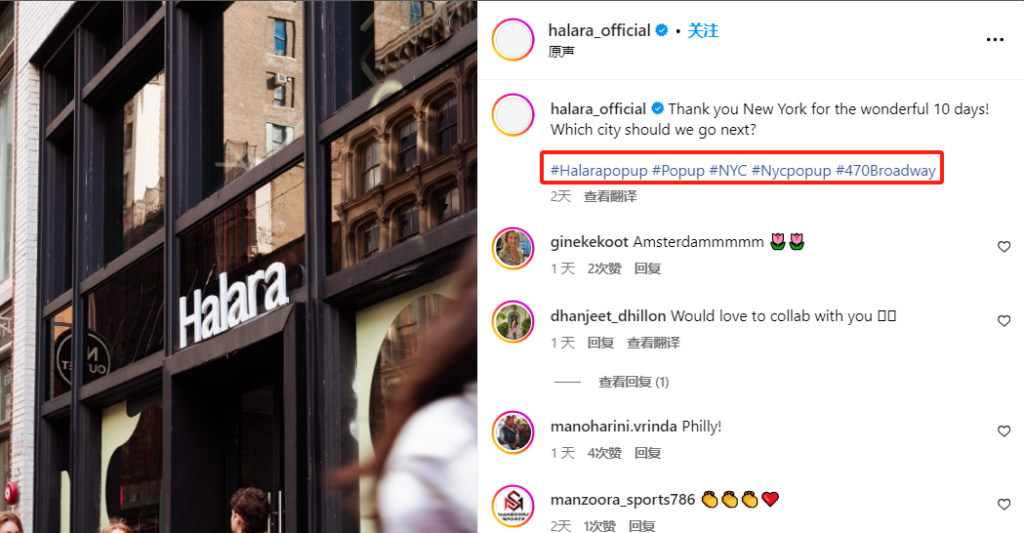
Task: Click the Halara storefront video post
Action: 238,266
